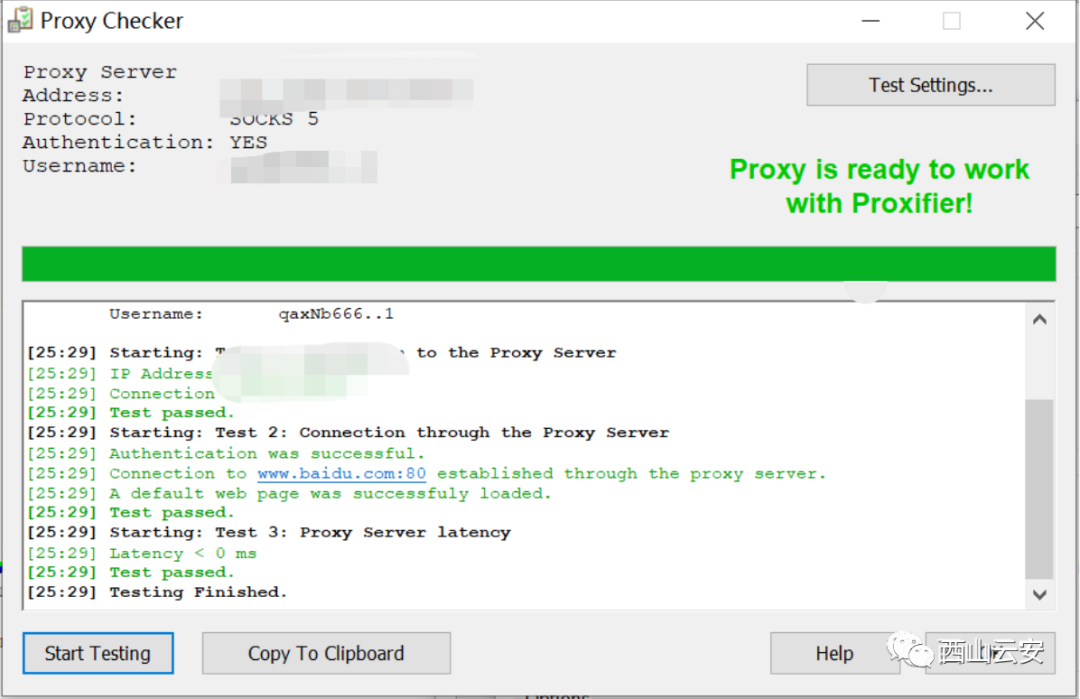Click the 'Authentication was successful.' log line
Screen dimensions: 1080x699
pyautogui.click(x=226, y=454)
